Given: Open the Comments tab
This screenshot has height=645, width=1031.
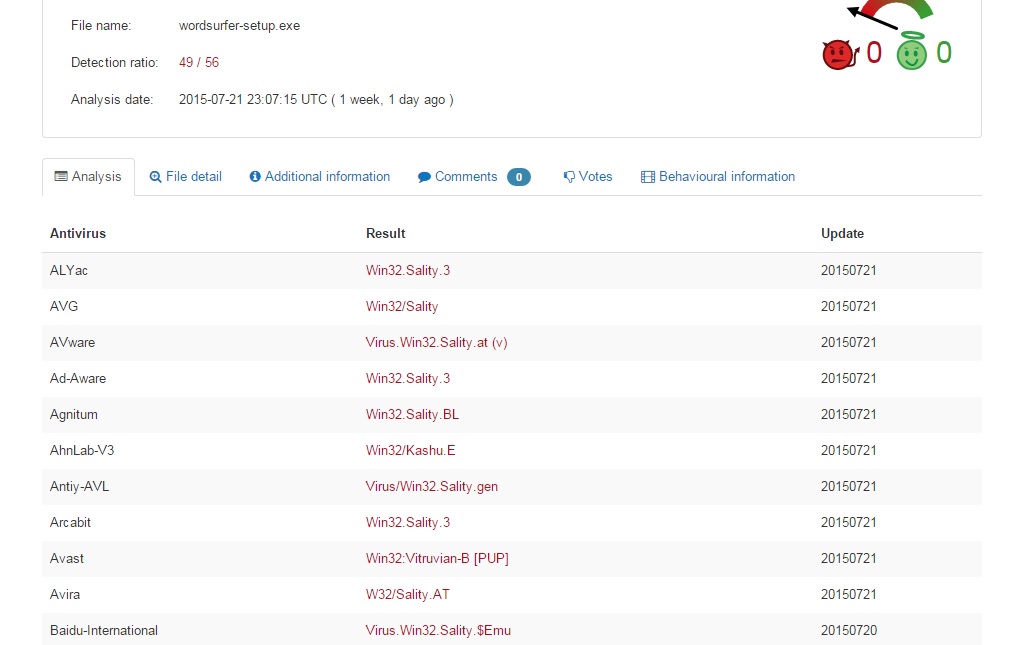Looking at the screenshot, I should pyautogui.click(x=474, y=176).
